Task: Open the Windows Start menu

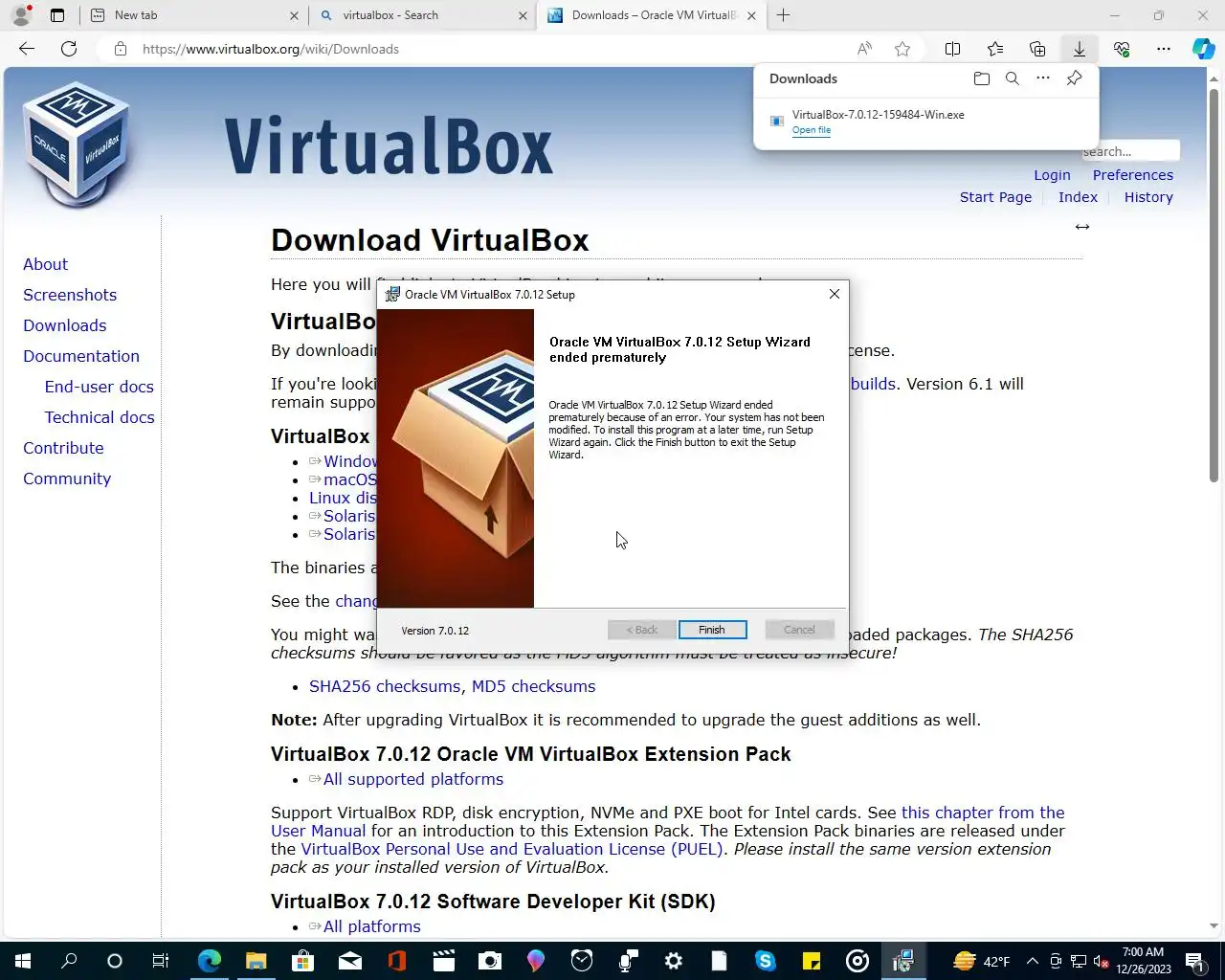Action: tap(23, 961)
